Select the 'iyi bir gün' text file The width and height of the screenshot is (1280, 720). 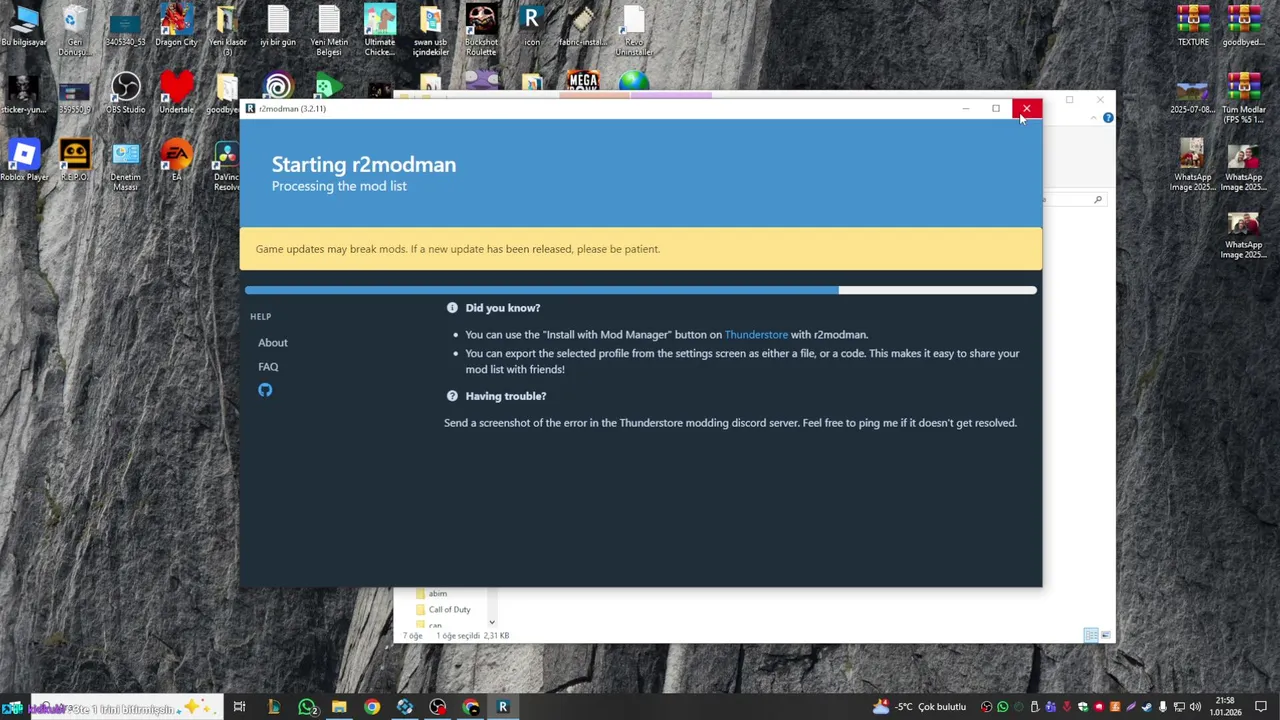pos(278,26)
